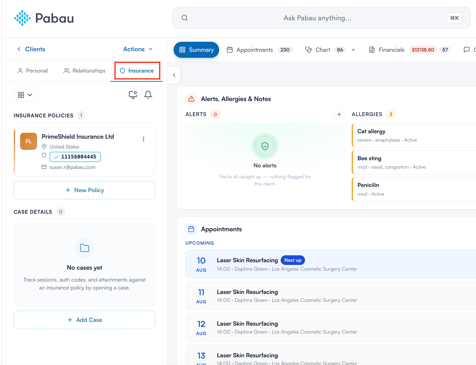The width and height of the screenshot is (476, 365).
Task: Click the Financials $12138.80 balance badge
Action: 423,50
